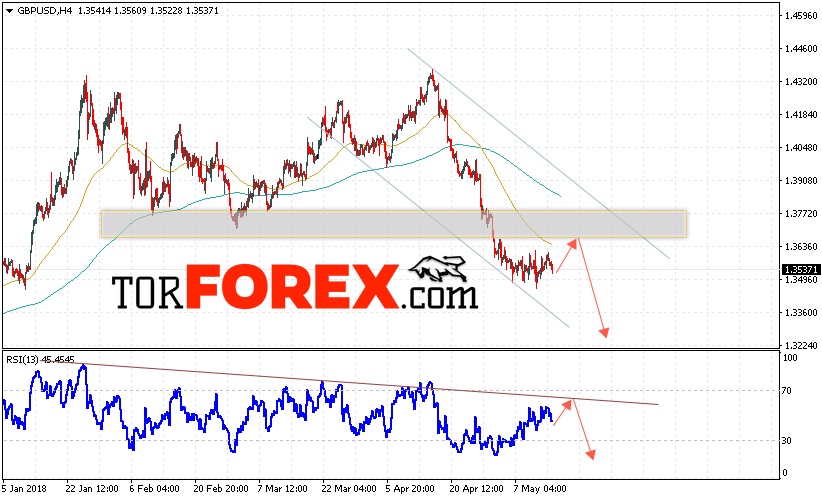Viewport: 822px width, 500px height.
Task: Open the chart dropdown triangle beside GBPUSD
Action: (9, 10)
